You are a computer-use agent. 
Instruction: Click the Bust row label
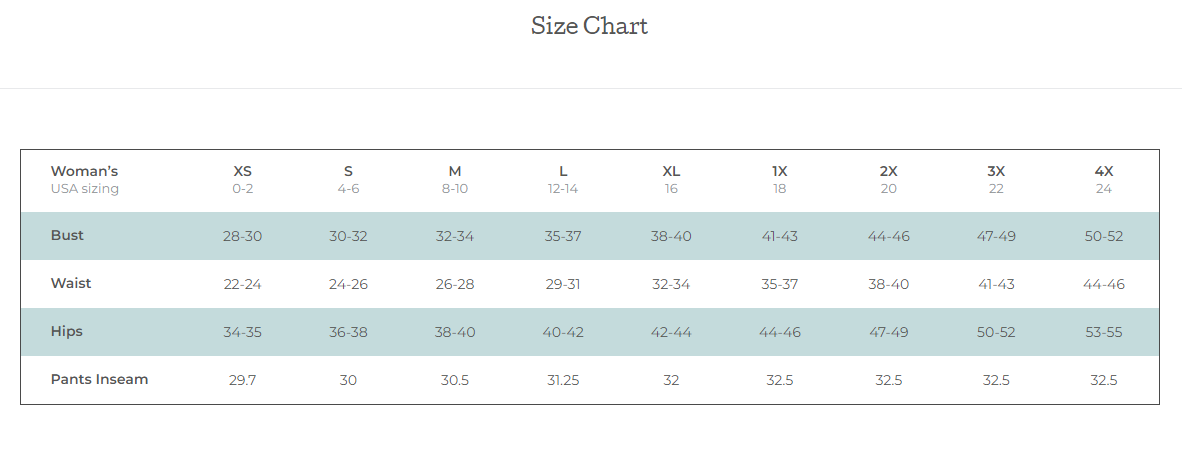point(67,236)
